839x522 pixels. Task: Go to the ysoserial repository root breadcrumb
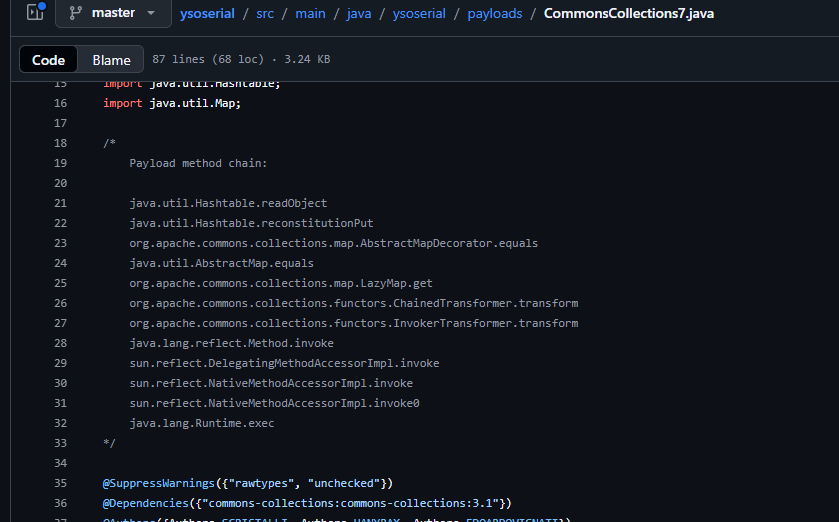tap(208, 13)
